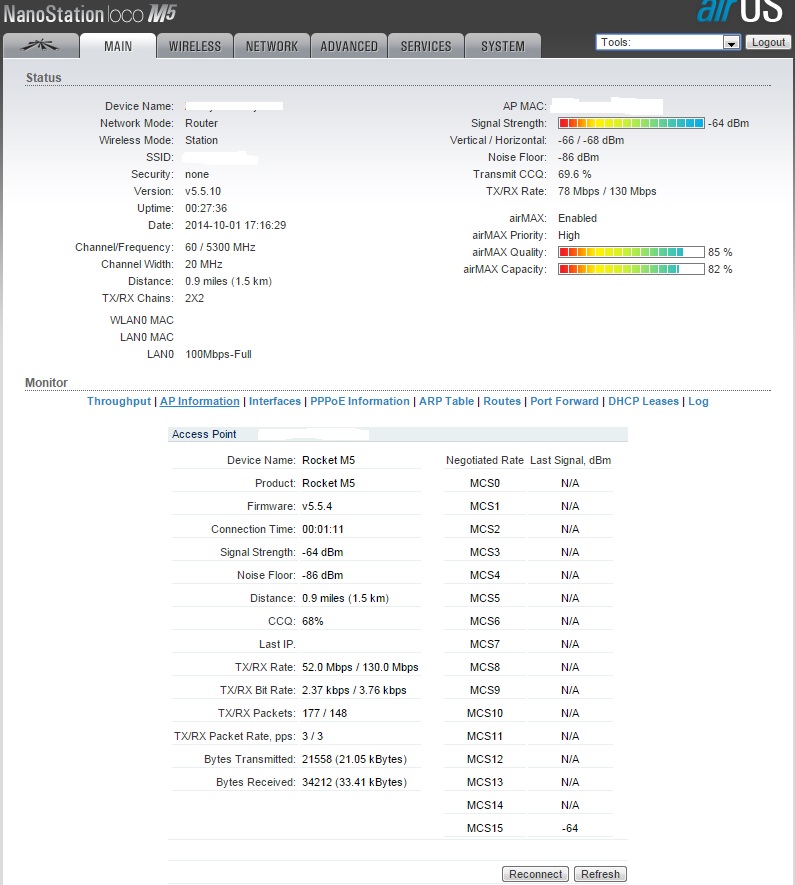Click the Noise Floor -86 dBm in Status
Image resolution: width=795 pixels, height=885 pixels.
[578, 157]
